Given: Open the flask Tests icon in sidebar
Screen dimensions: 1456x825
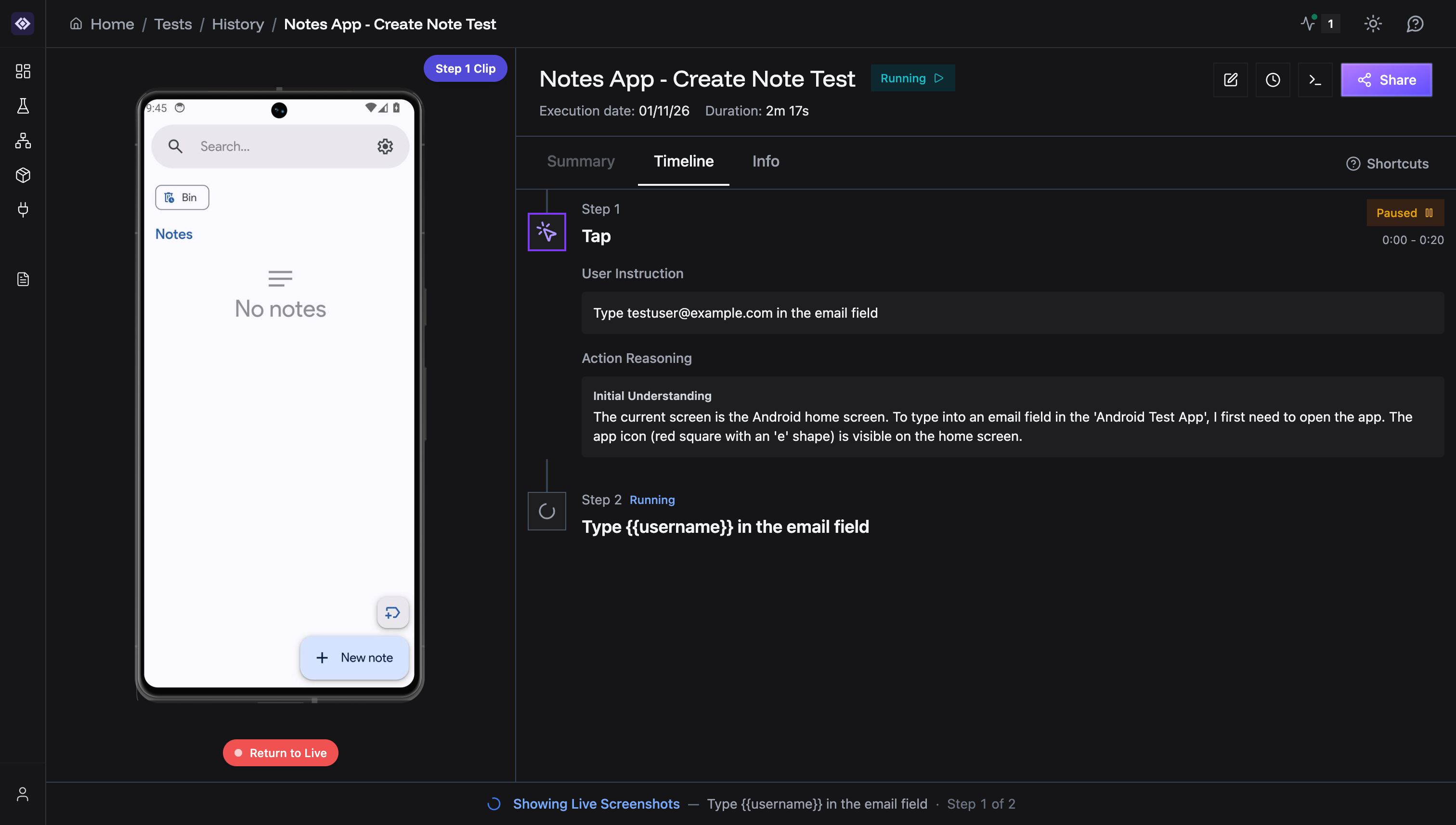Looking at the screenshot, I should click(23, 106).
